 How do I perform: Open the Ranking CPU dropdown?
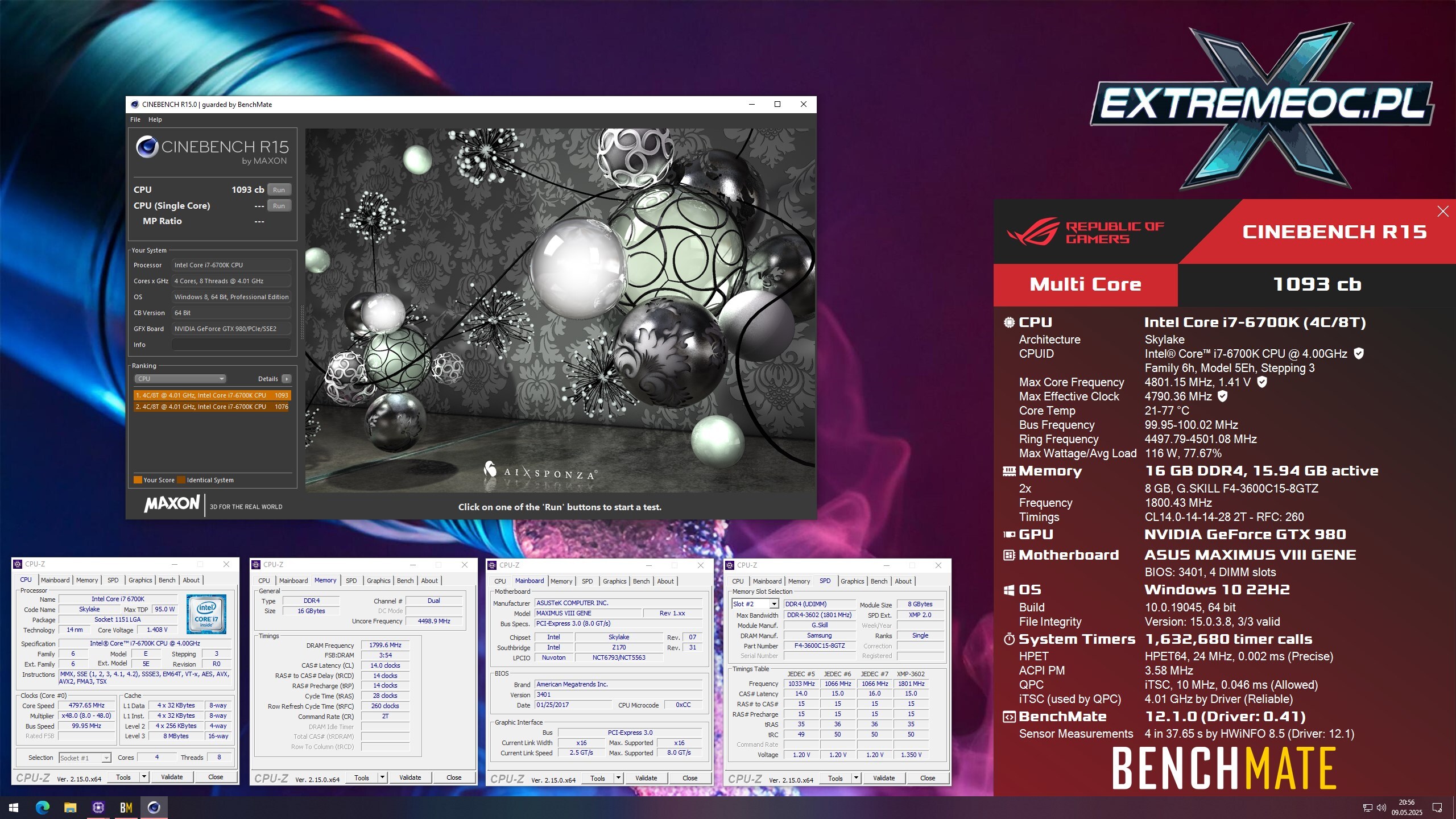click(x=180, y=379)
